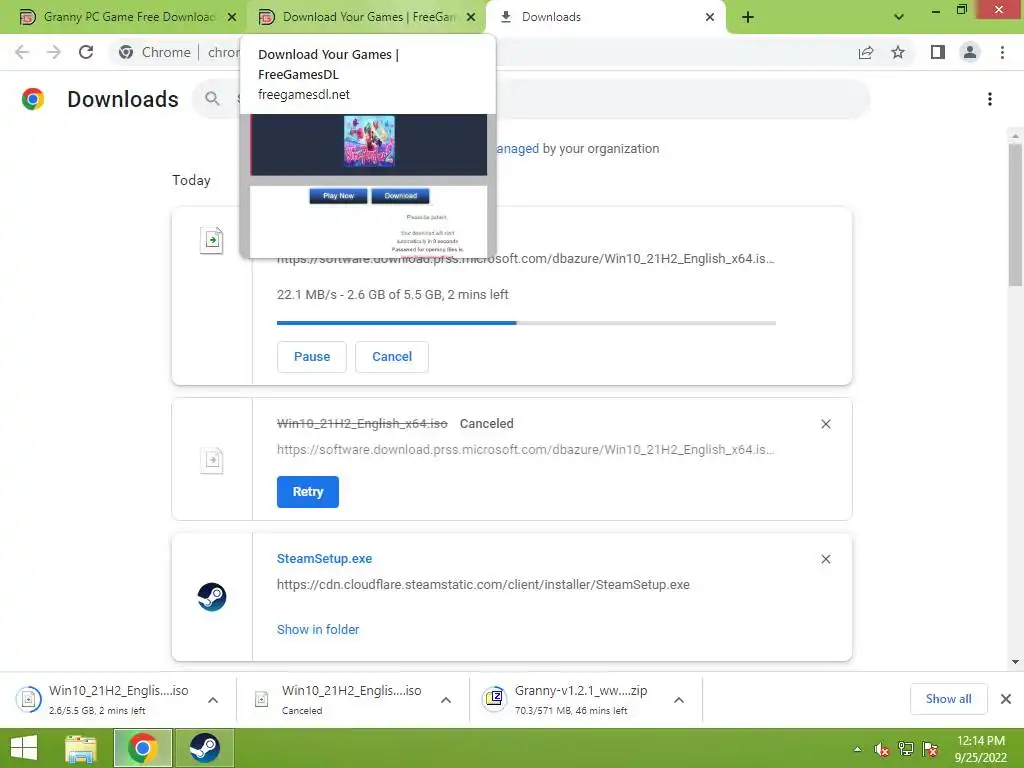1024x768 pixels.
Task: Reload the page with the refresh icon
Action: tap(86, 52)
